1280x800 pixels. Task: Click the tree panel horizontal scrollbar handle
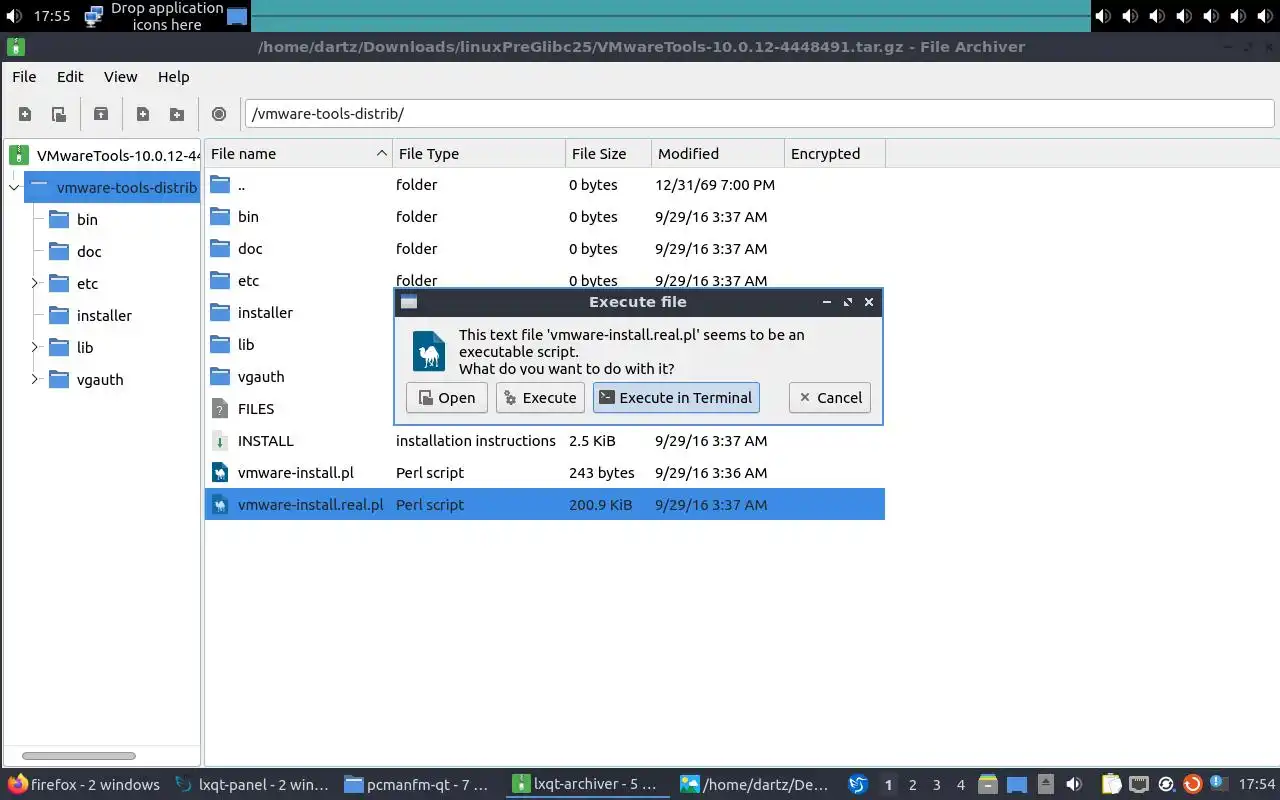(x=79, y=756)
